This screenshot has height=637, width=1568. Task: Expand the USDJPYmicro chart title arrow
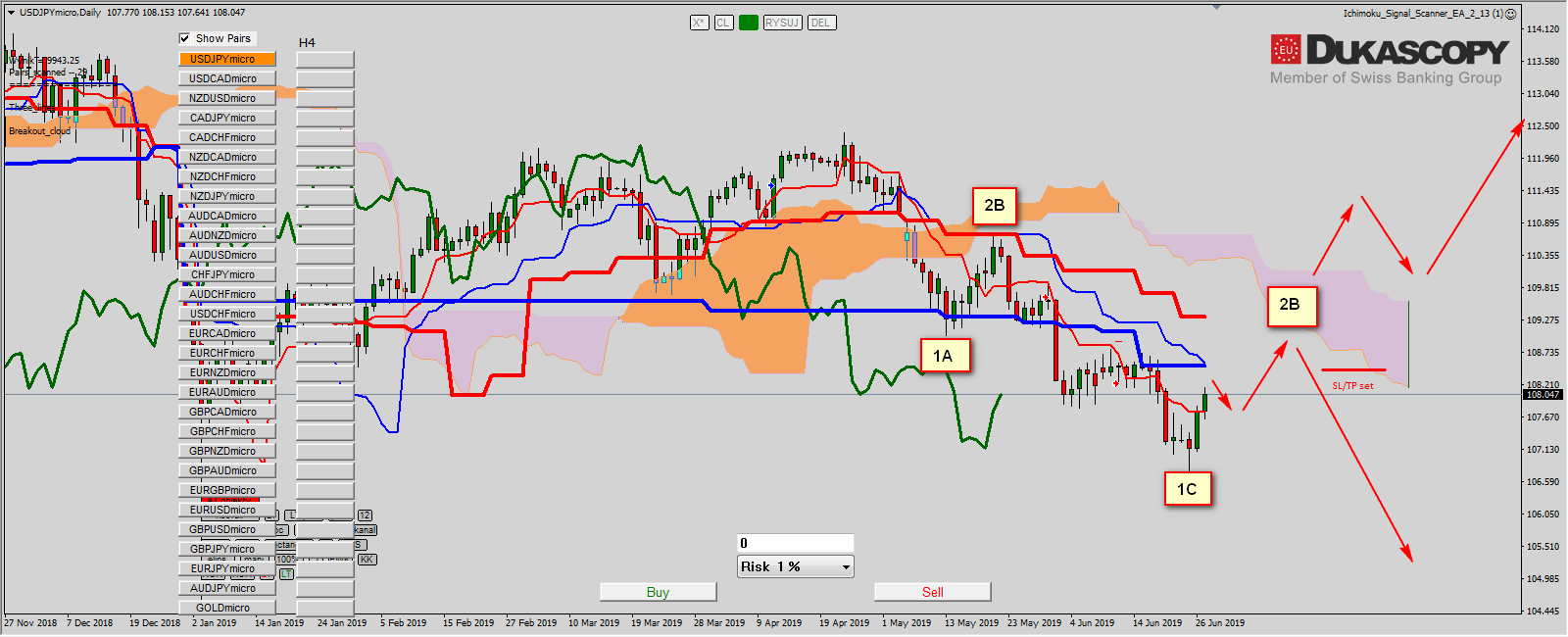(11, 13)
